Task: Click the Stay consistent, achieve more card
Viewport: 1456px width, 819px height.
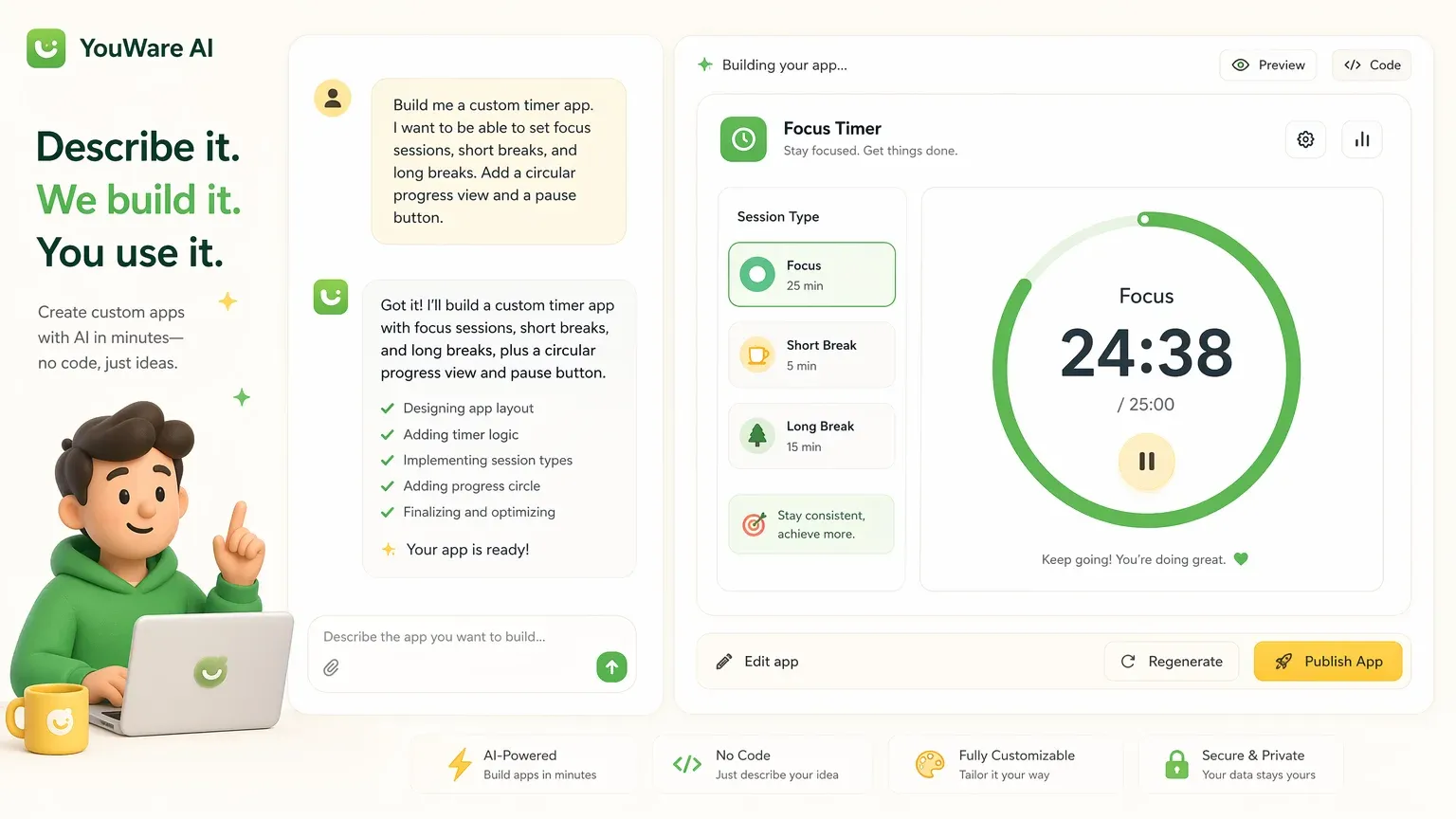Action: (x=811, y=524)
